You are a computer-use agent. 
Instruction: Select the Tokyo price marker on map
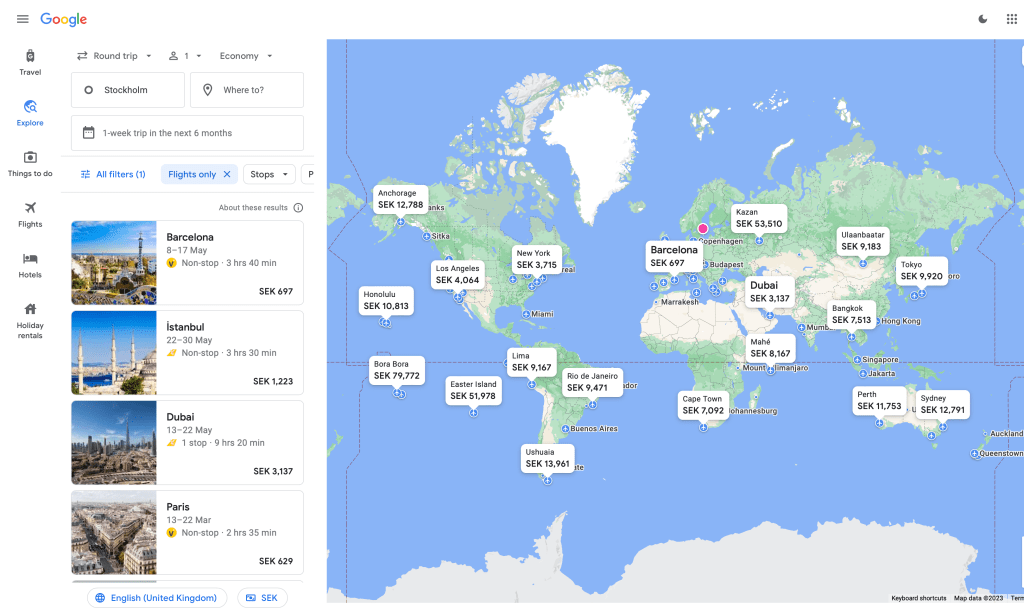pos(921,271)
